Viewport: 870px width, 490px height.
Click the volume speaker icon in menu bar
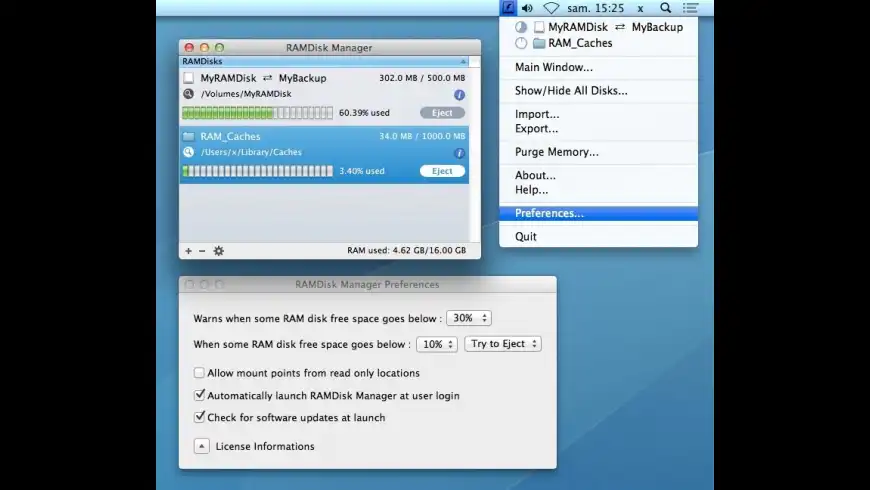pos(527,8)
